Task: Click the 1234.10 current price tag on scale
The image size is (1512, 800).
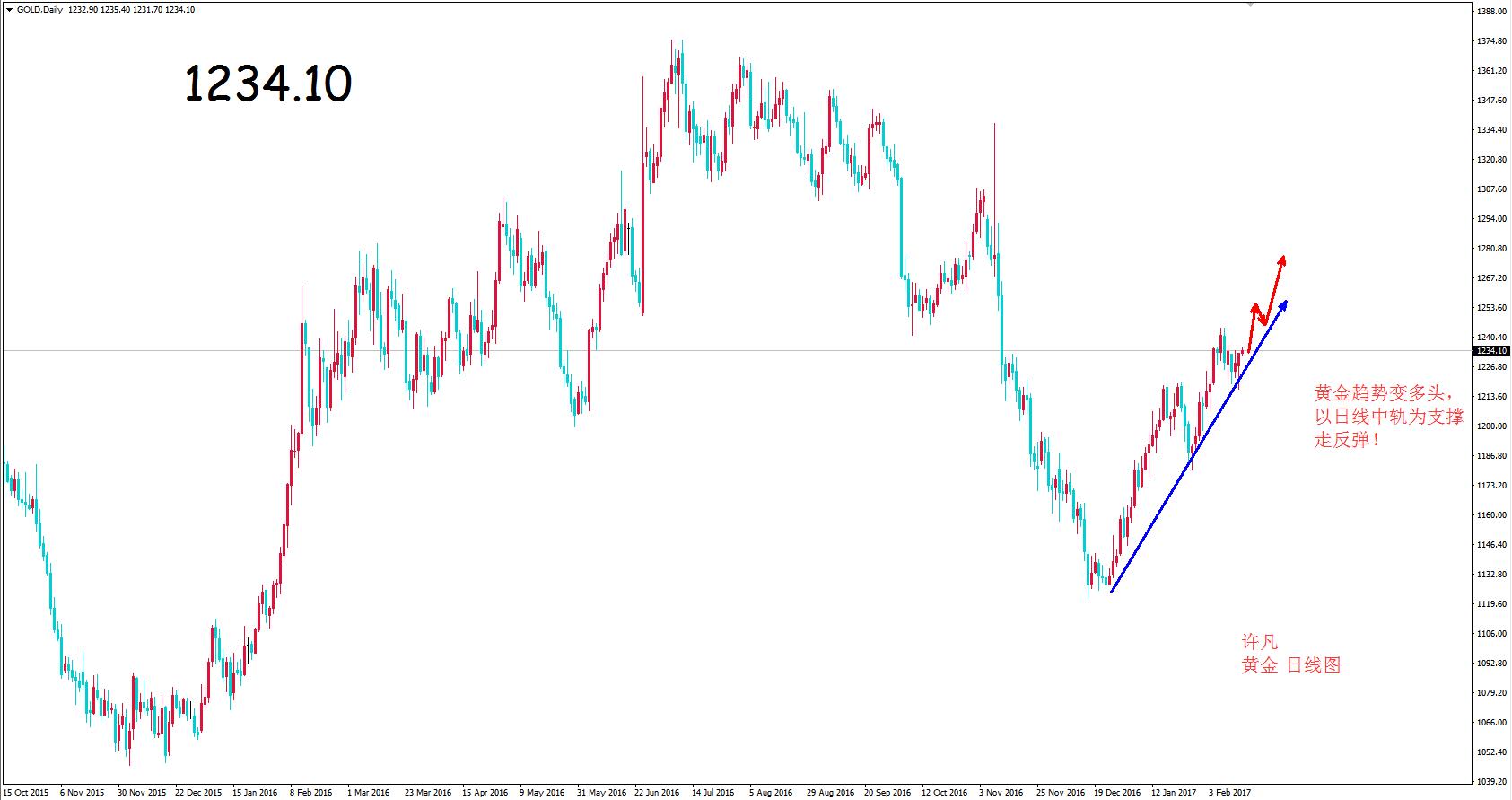Action: 1491,351
